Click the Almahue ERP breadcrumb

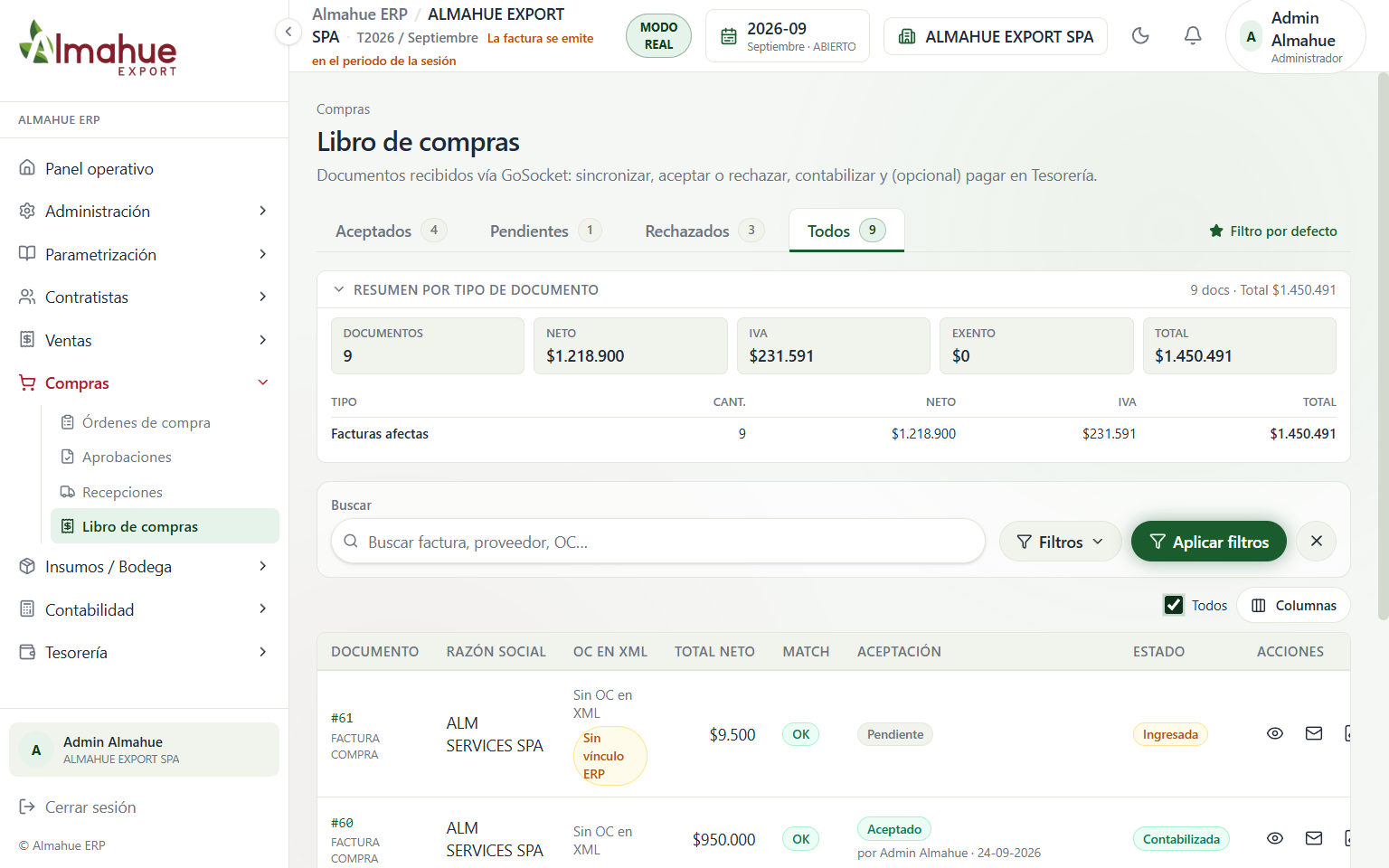tap(360, 14)
